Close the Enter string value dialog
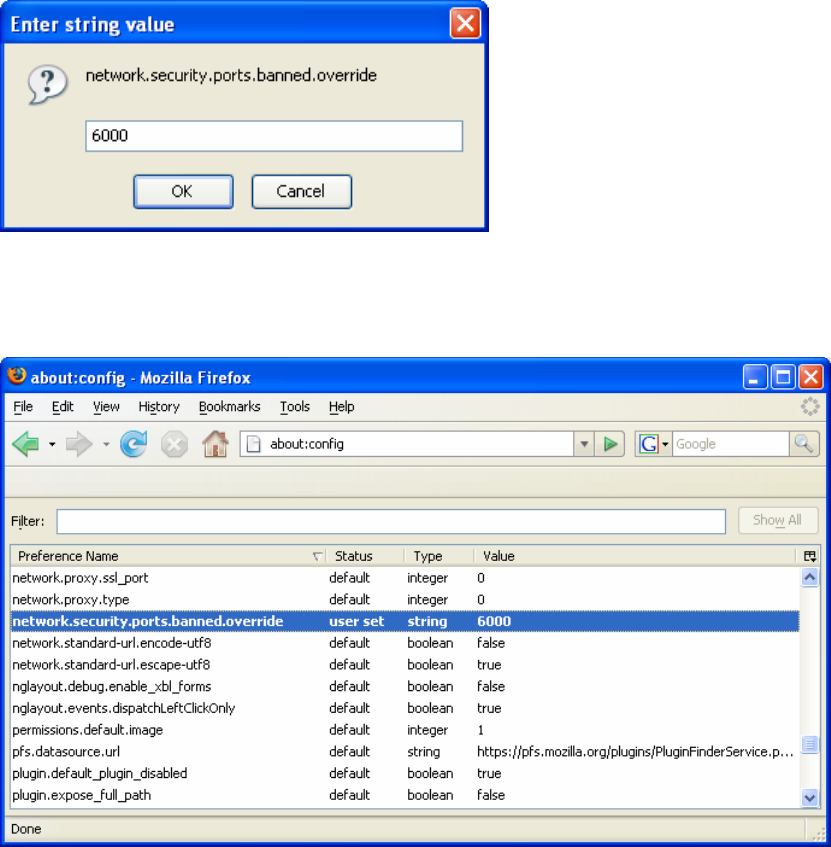831x847 pixels. (x=465, y=24)
